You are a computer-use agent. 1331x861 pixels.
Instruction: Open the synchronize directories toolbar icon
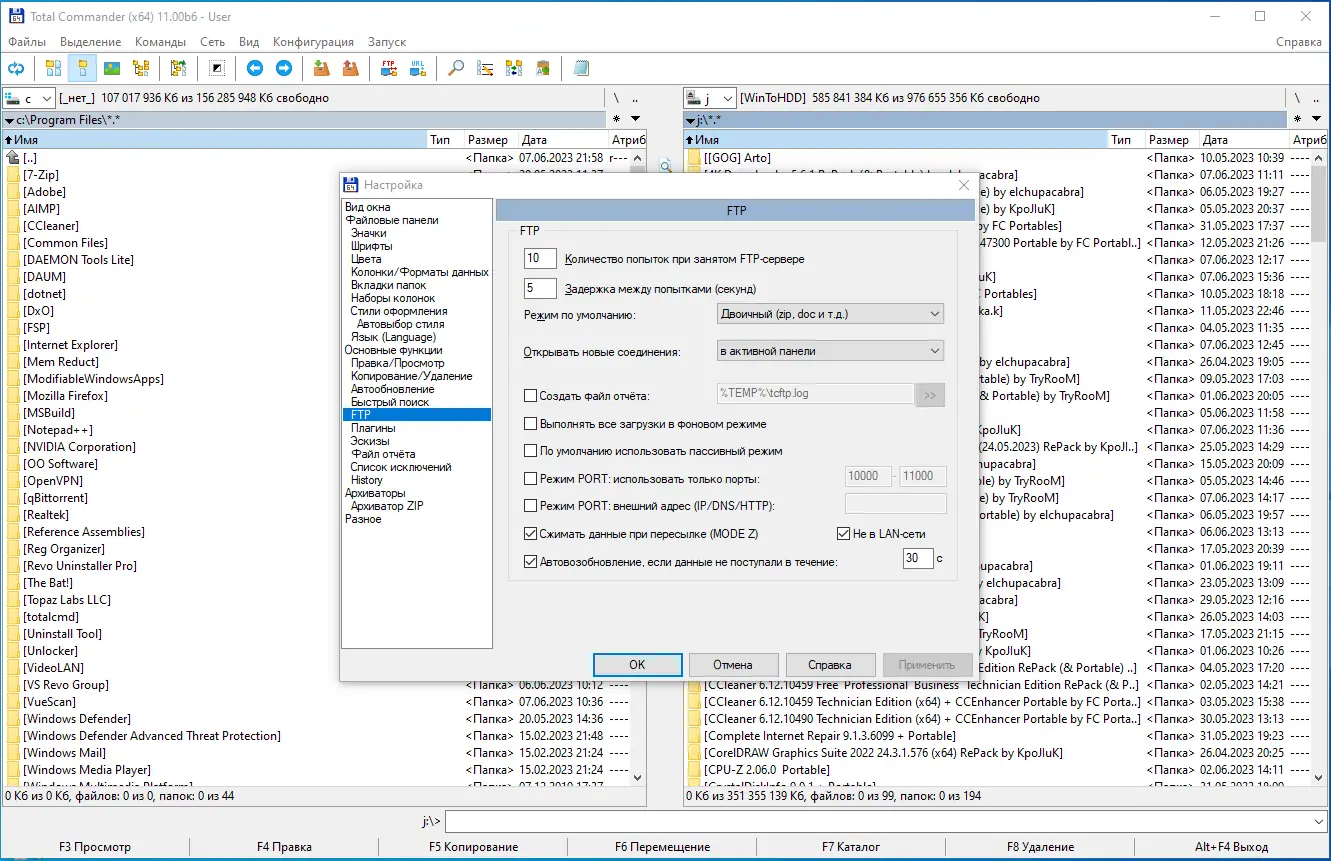point(514,68)
